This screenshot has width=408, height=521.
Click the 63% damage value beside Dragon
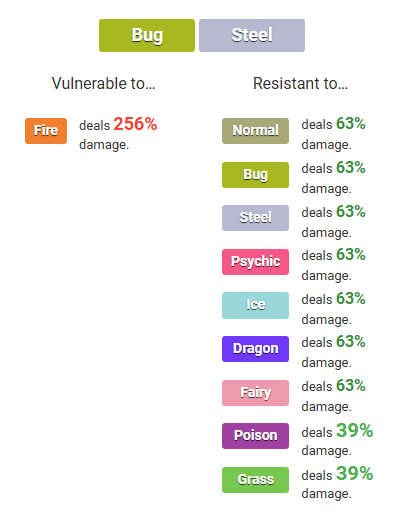pos(351,342)
